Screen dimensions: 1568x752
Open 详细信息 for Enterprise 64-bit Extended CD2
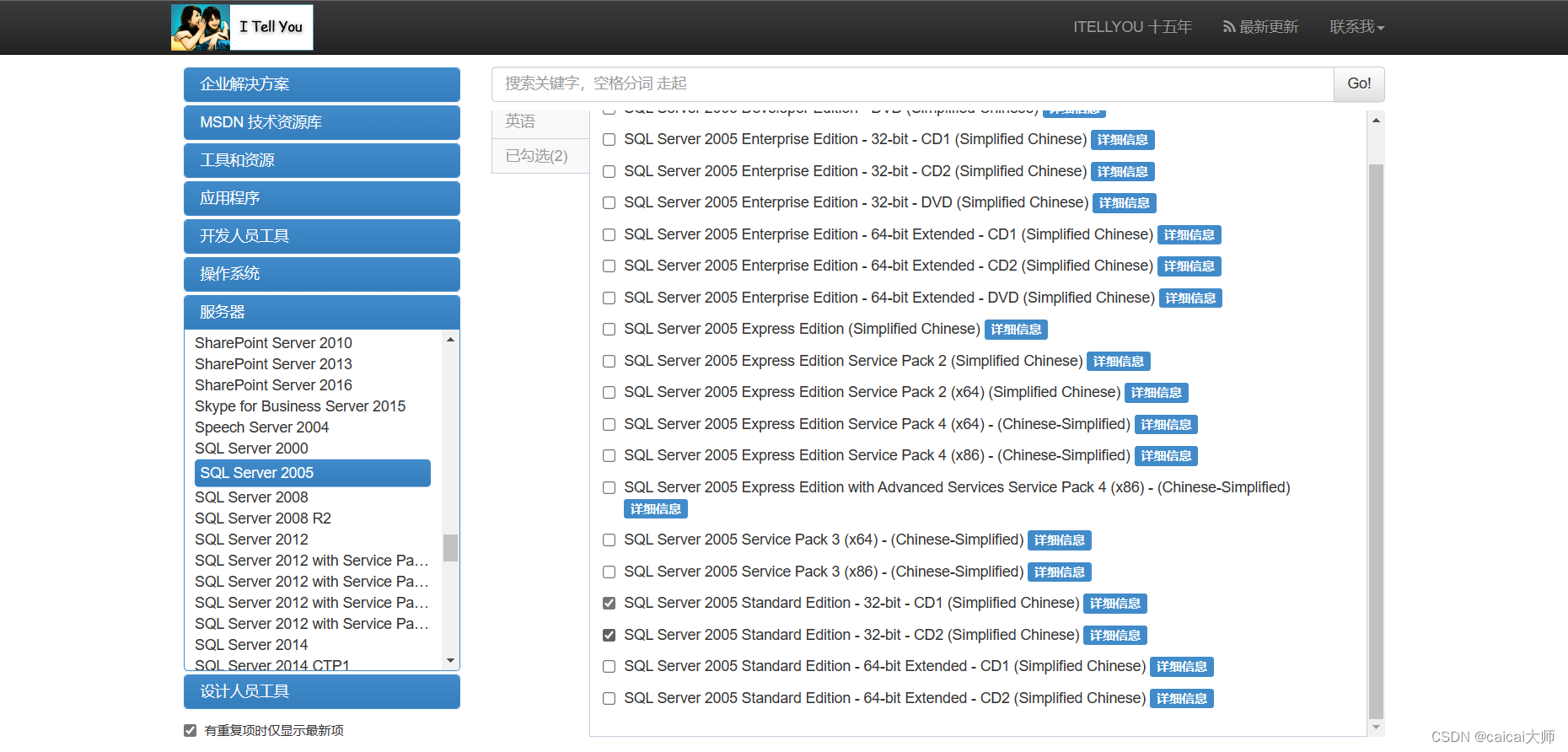(x=1189, y=266)
